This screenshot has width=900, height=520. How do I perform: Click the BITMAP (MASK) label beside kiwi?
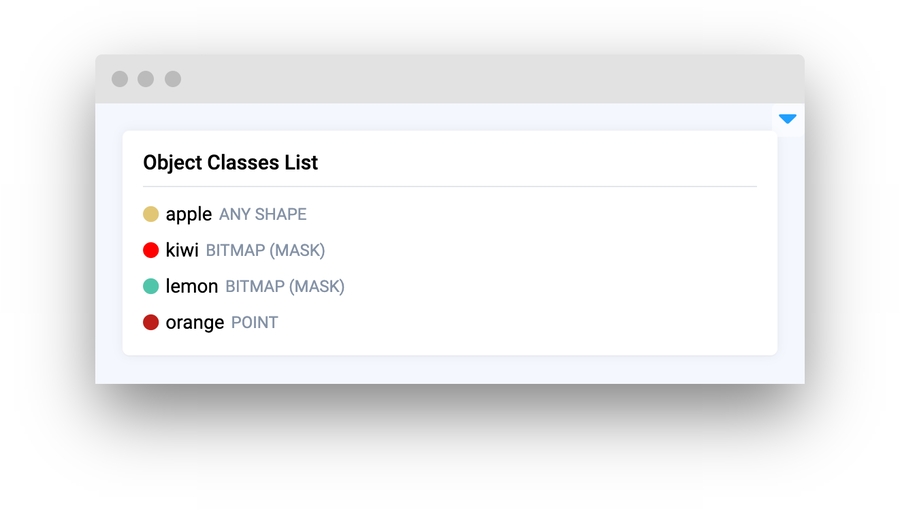[265, 251]
